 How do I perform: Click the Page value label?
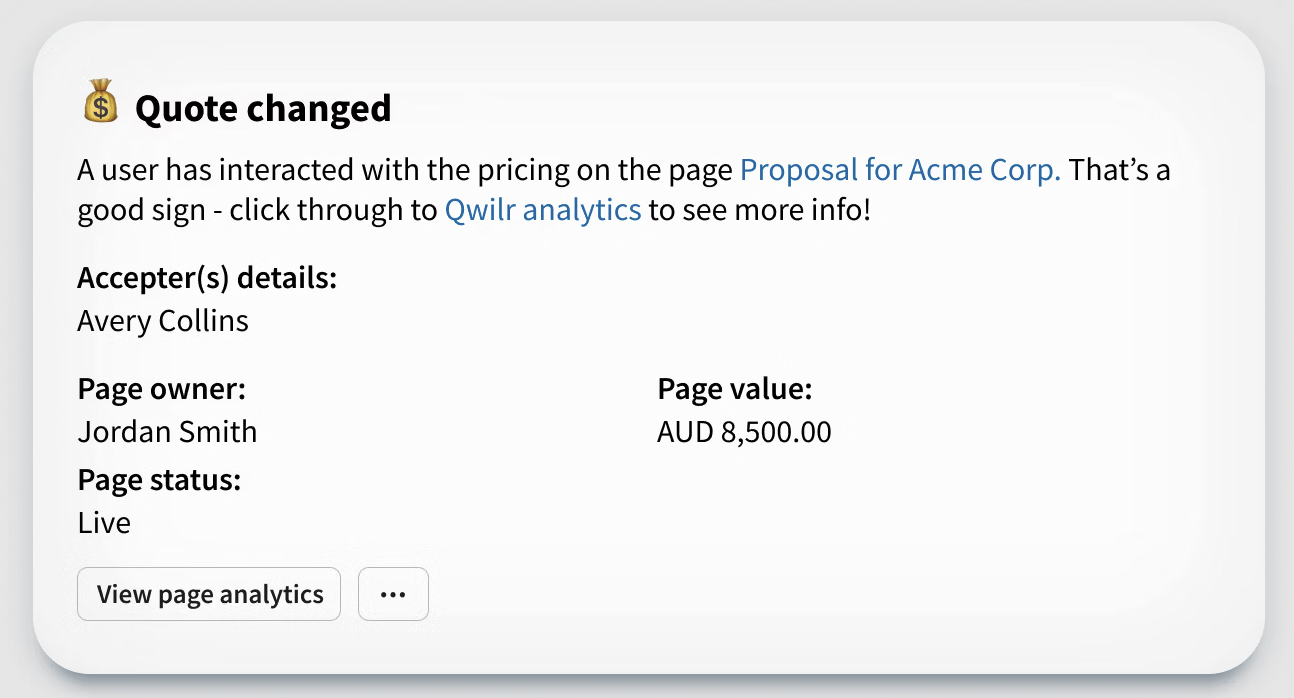(734, 389)
